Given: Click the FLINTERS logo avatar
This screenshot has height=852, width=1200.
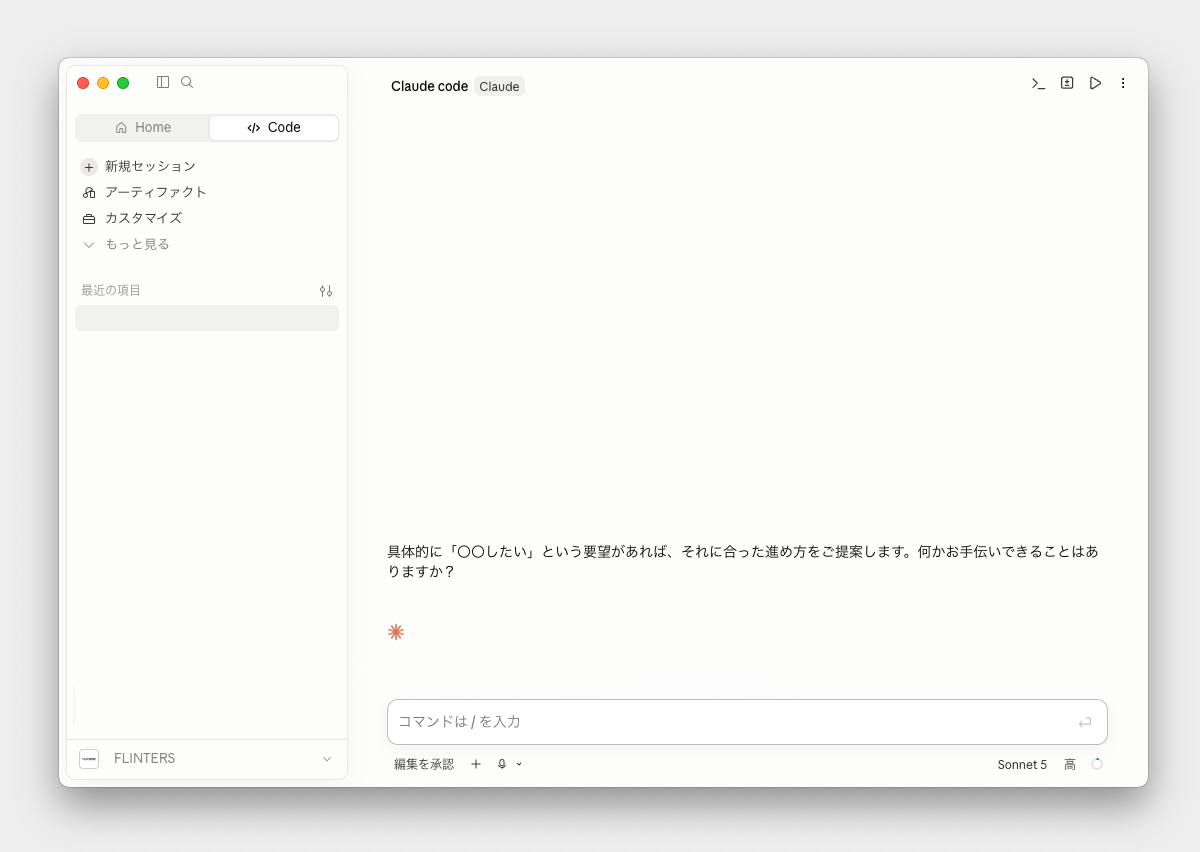Looking at the screenshot, I should coord(89,759).
